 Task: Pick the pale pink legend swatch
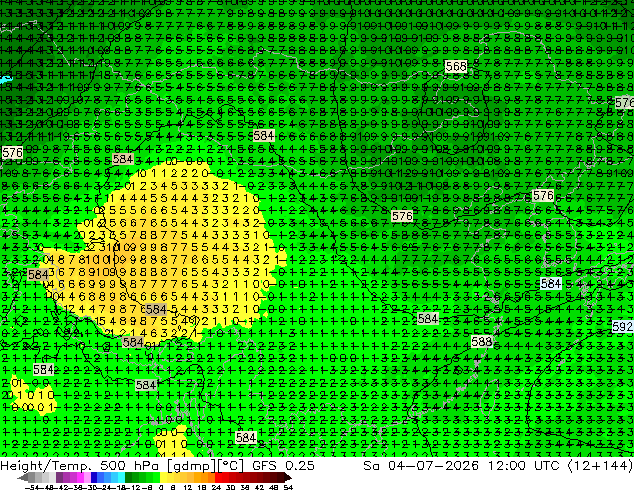click(x=87, y=477)
